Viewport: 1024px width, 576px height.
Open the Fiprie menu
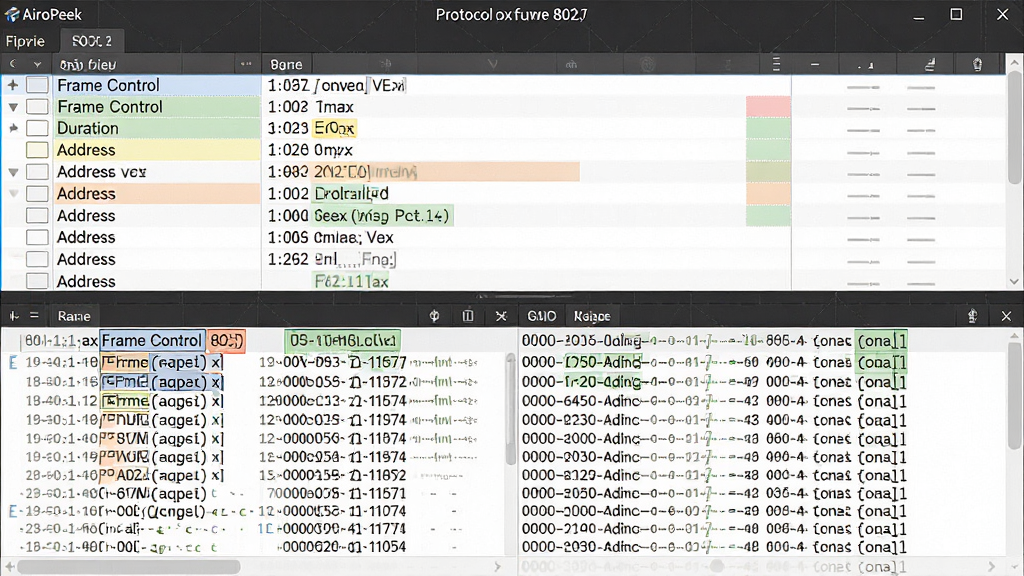coord(25,41)
